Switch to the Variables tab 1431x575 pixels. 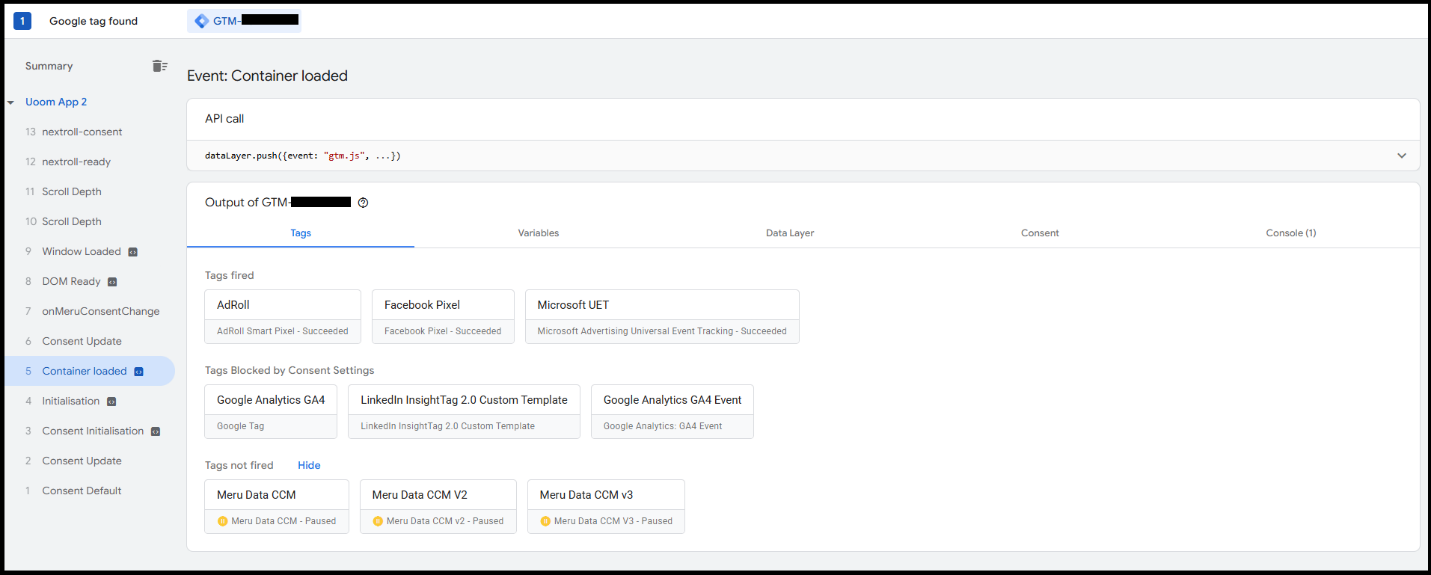pyautogui.click(x=538, y=233)
